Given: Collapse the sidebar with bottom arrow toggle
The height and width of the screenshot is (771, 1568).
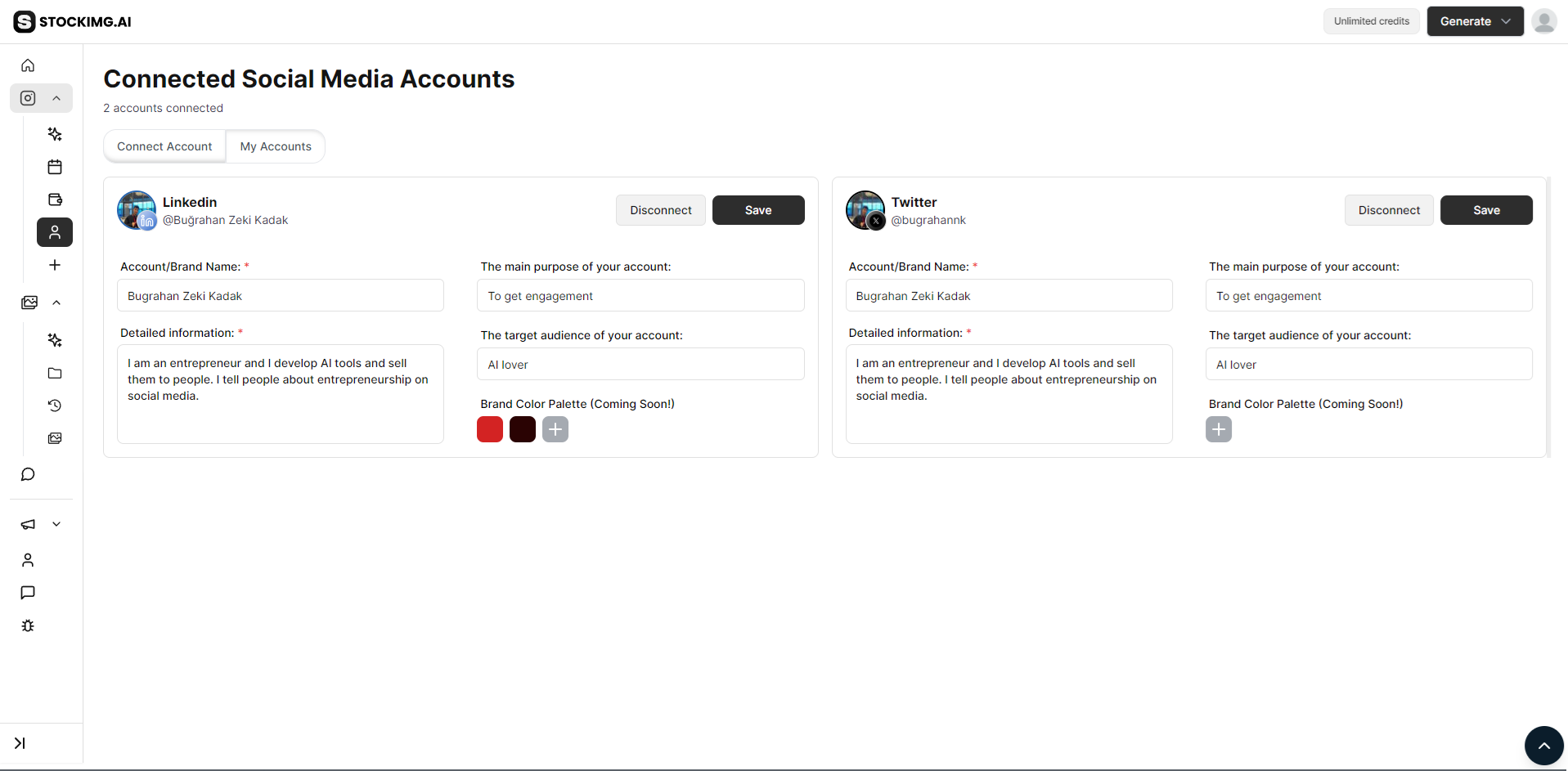Looking at the screenshot, I should point(20,743).
